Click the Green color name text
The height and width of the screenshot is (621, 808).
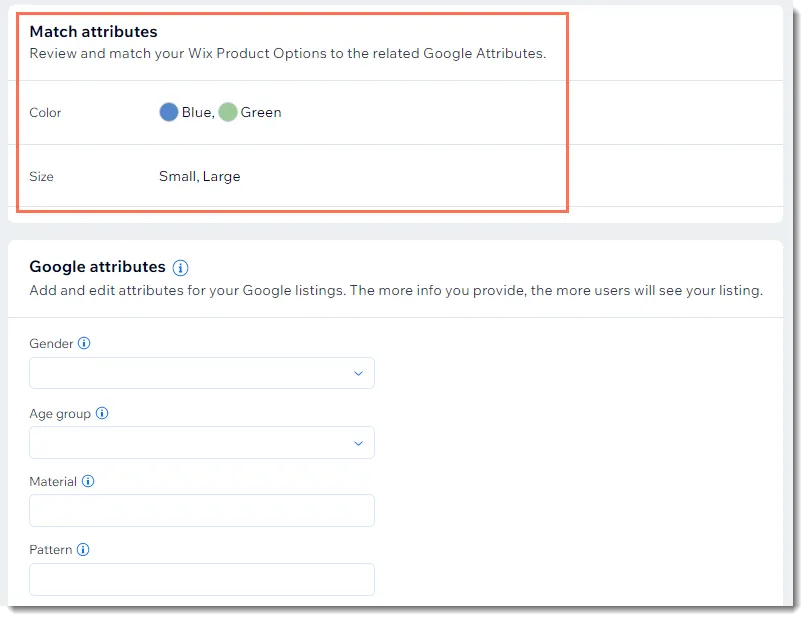(261, 112)
